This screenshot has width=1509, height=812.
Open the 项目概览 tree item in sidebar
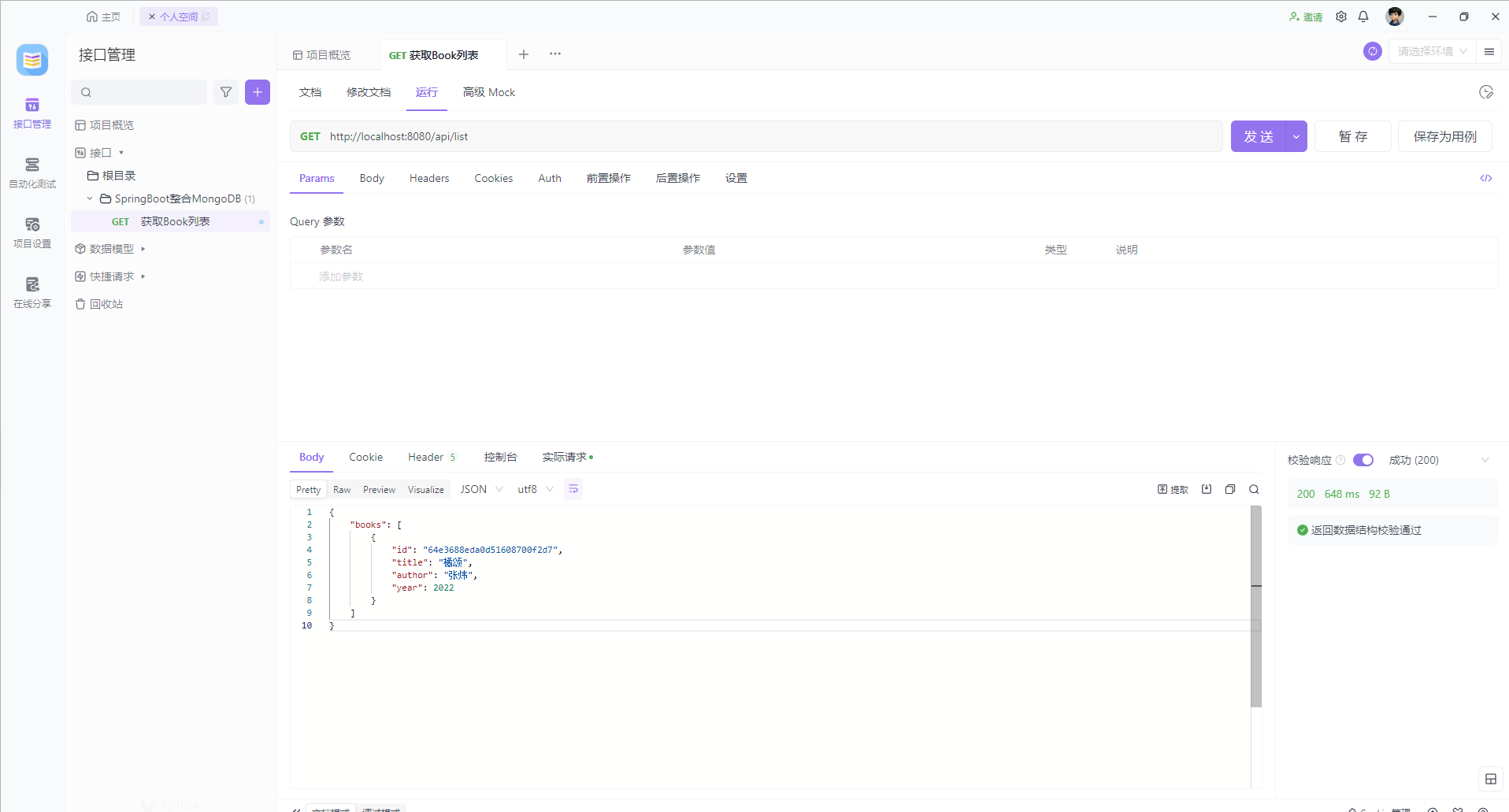click(105, 125)
